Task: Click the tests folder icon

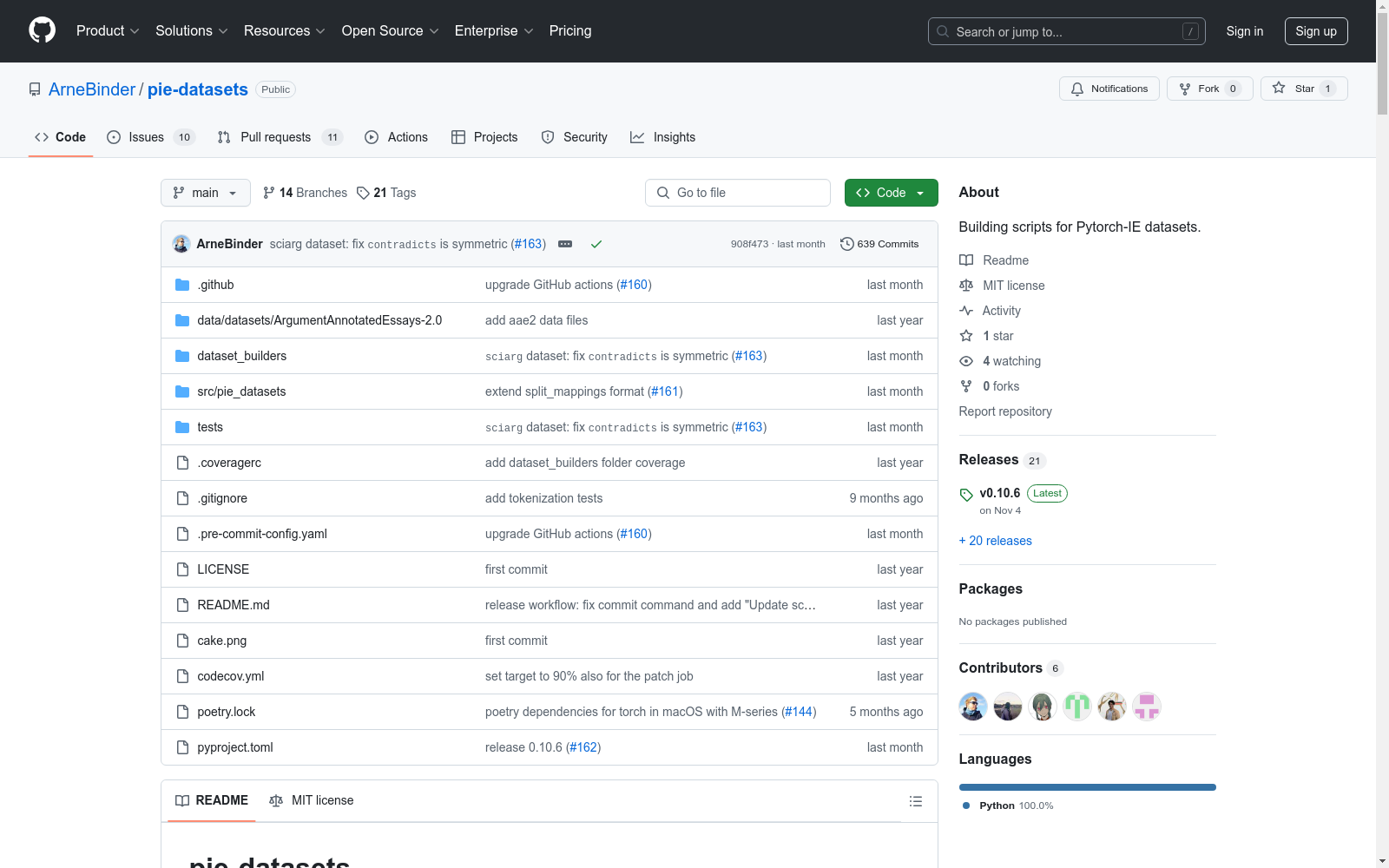Action: (182, 427)
